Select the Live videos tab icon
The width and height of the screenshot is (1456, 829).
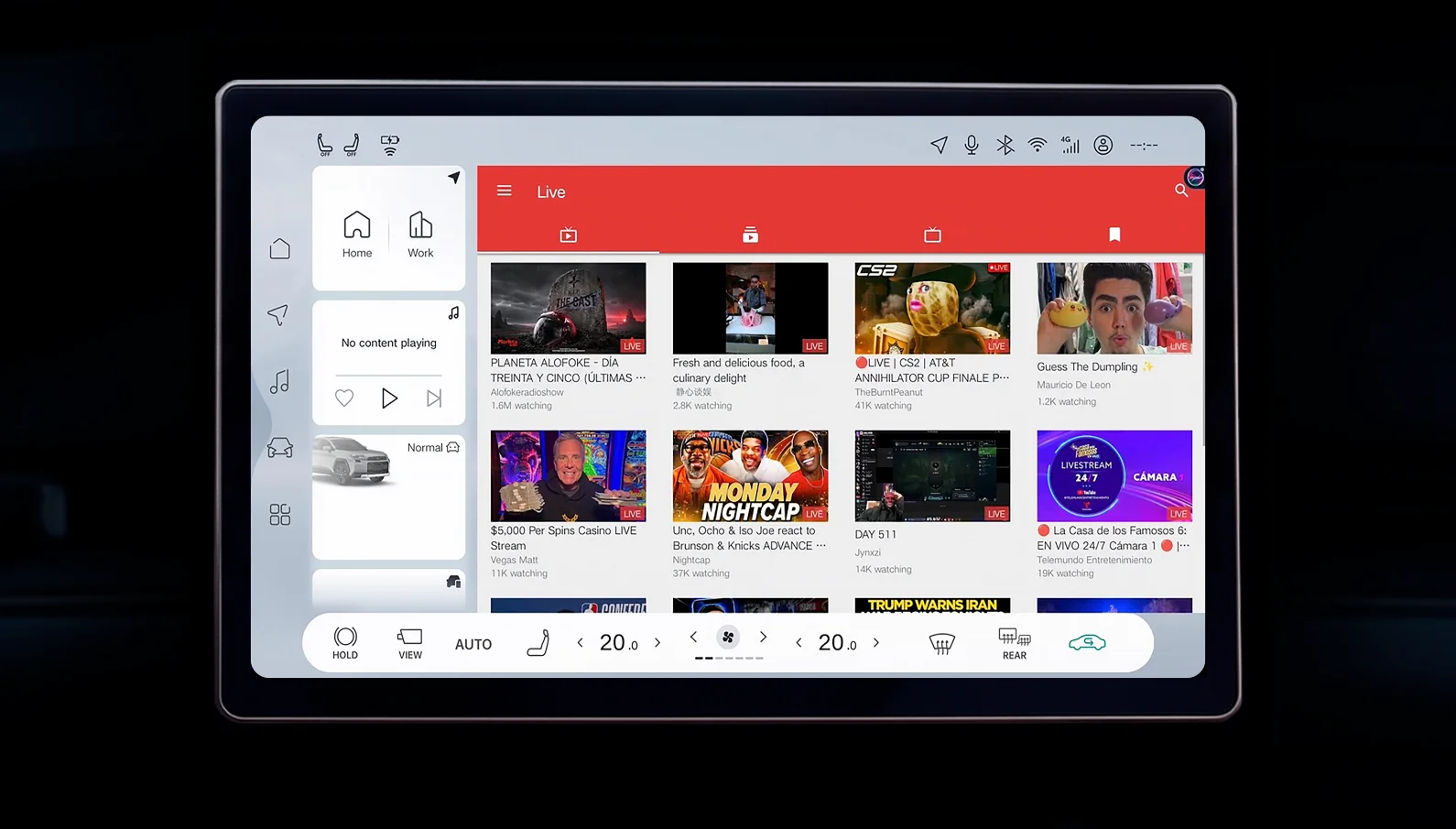[x=568, y=235]
